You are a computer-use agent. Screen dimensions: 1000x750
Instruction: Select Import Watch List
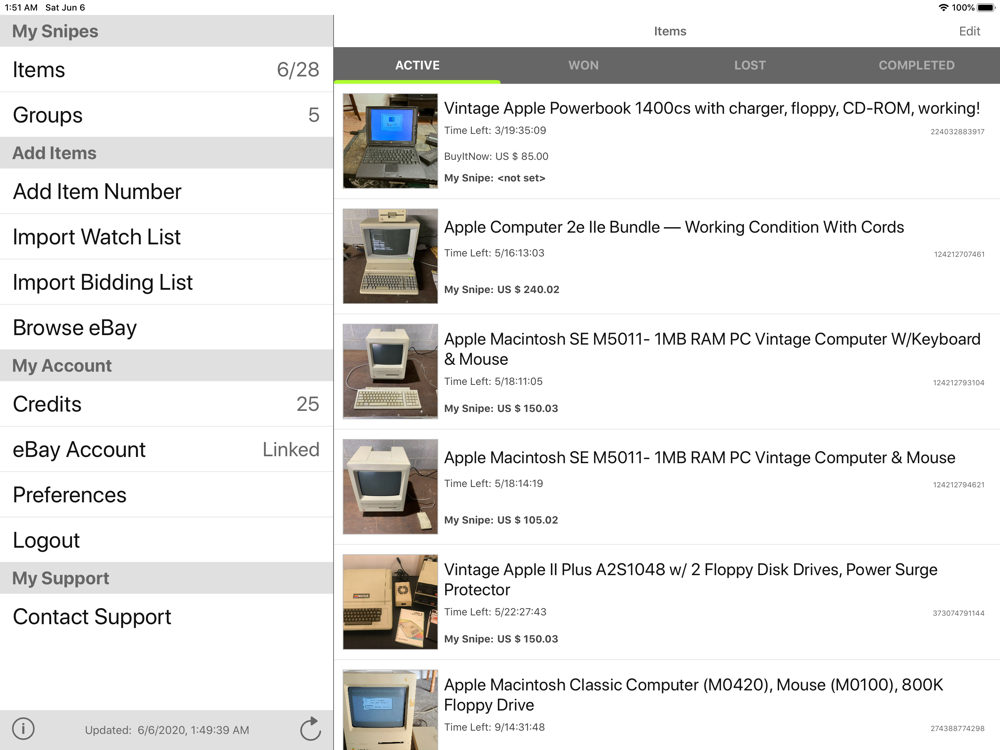pos(166,237)
